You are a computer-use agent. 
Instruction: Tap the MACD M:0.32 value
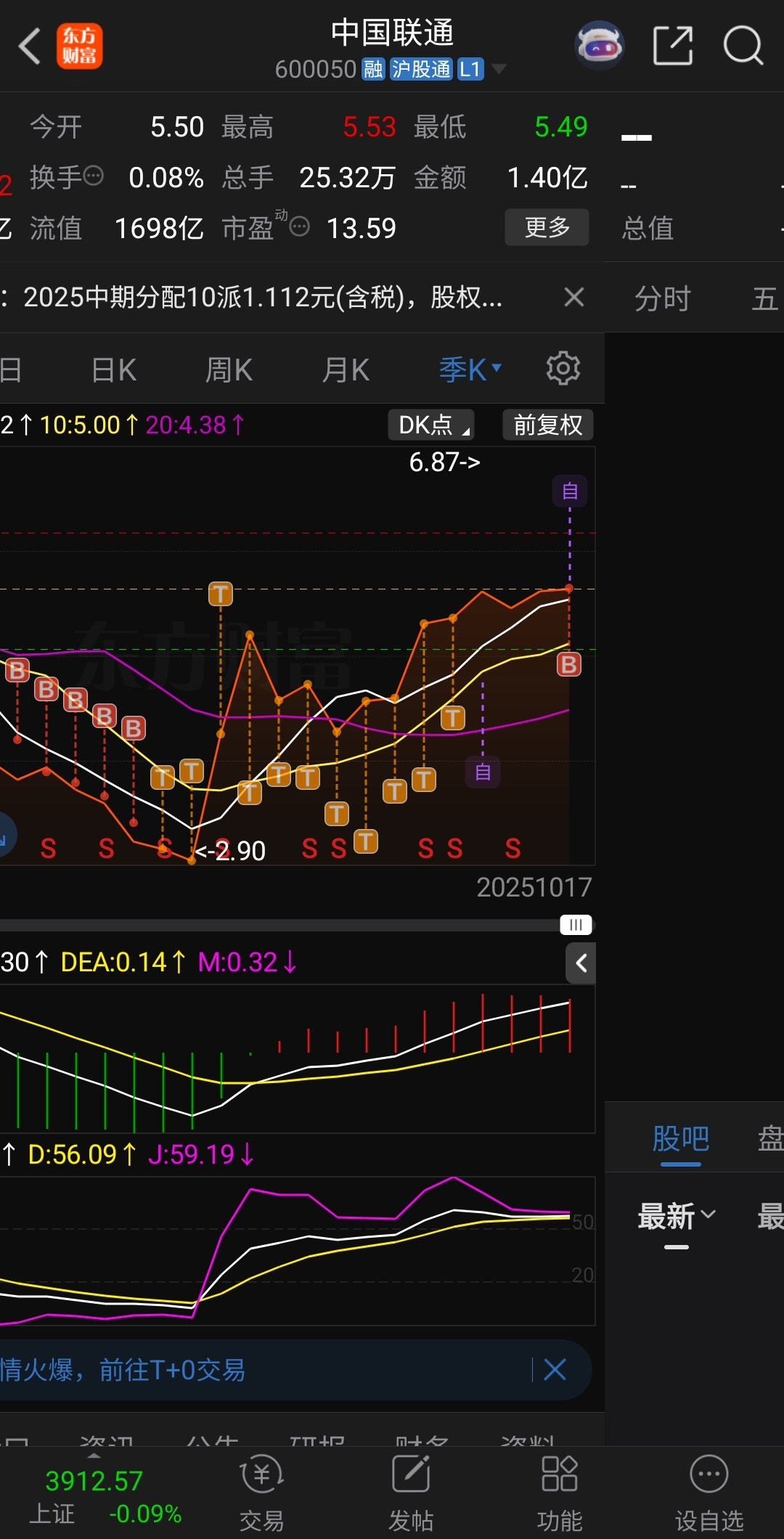(x=248, y=962)
